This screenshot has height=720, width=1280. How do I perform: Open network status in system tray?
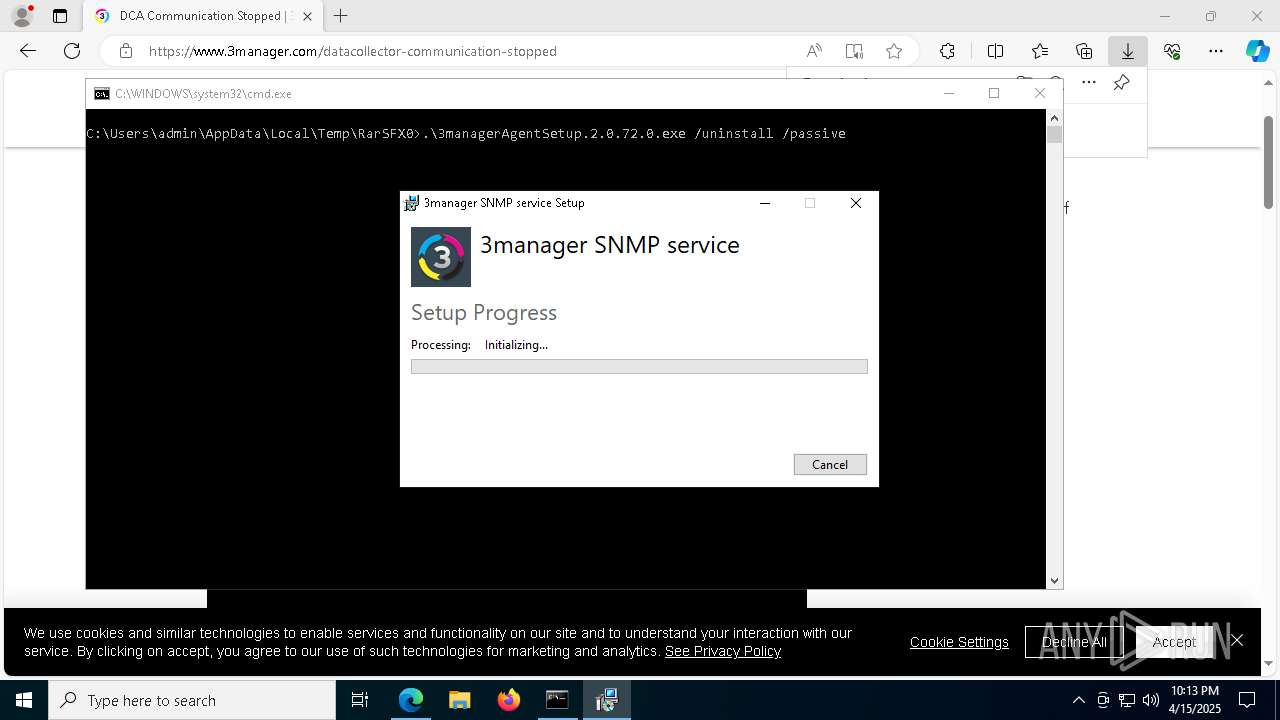tap(1127, 700)
